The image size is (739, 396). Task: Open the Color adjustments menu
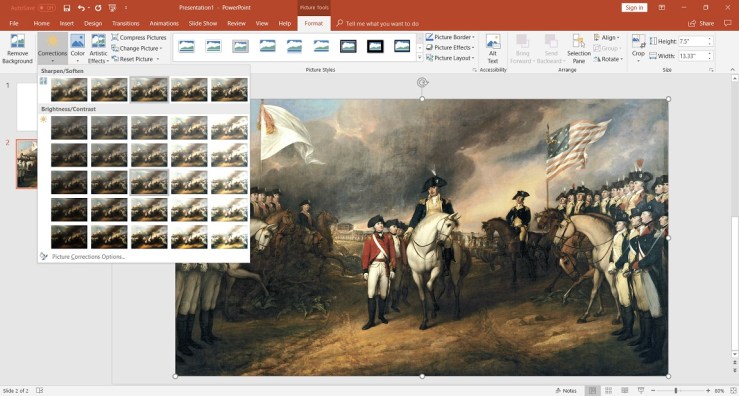(78, 49)
